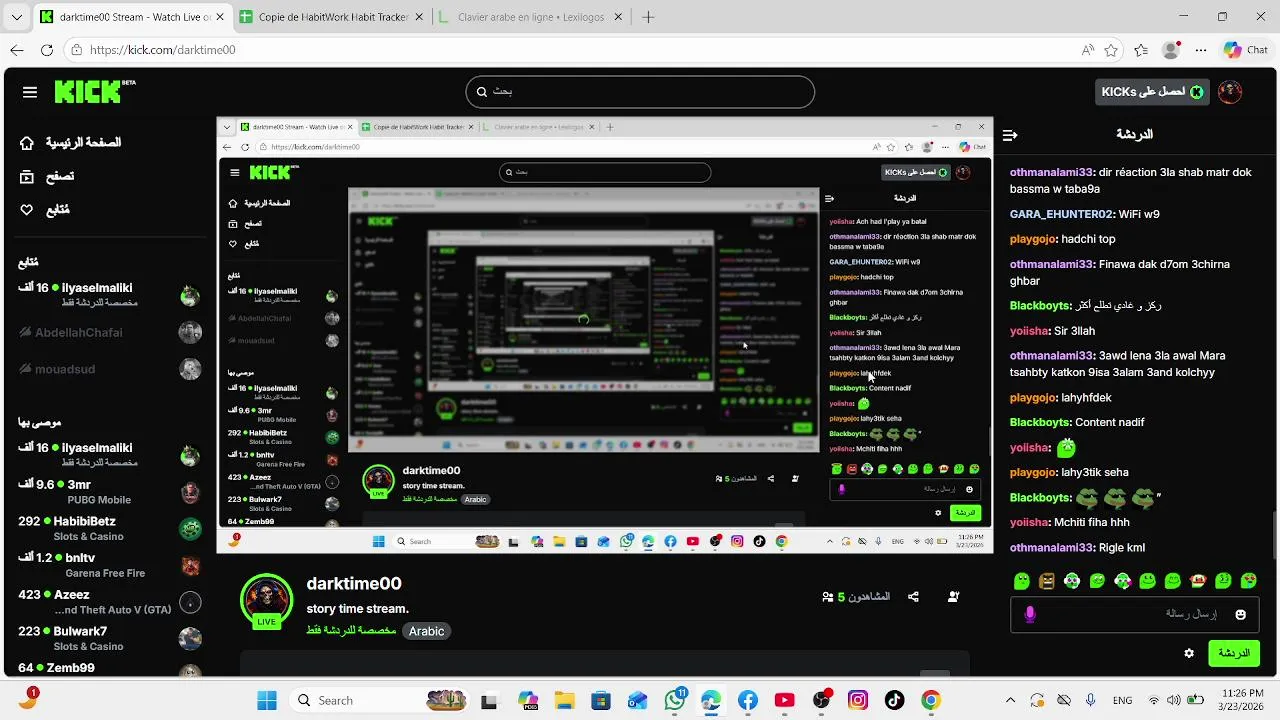Click the darktime00 channel name heading
This screenshot has height=720, width=1280.
pos(354,584)
